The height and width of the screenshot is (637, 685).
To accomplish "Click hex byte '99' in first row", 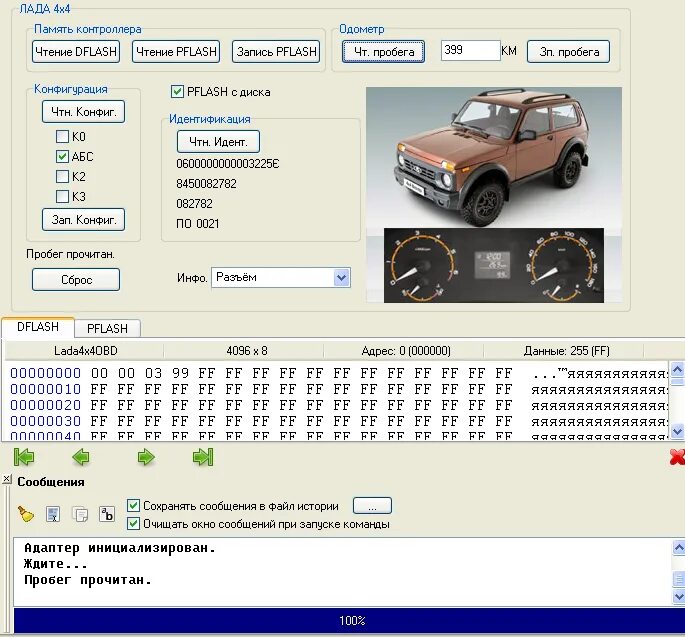I will [180, 373].
